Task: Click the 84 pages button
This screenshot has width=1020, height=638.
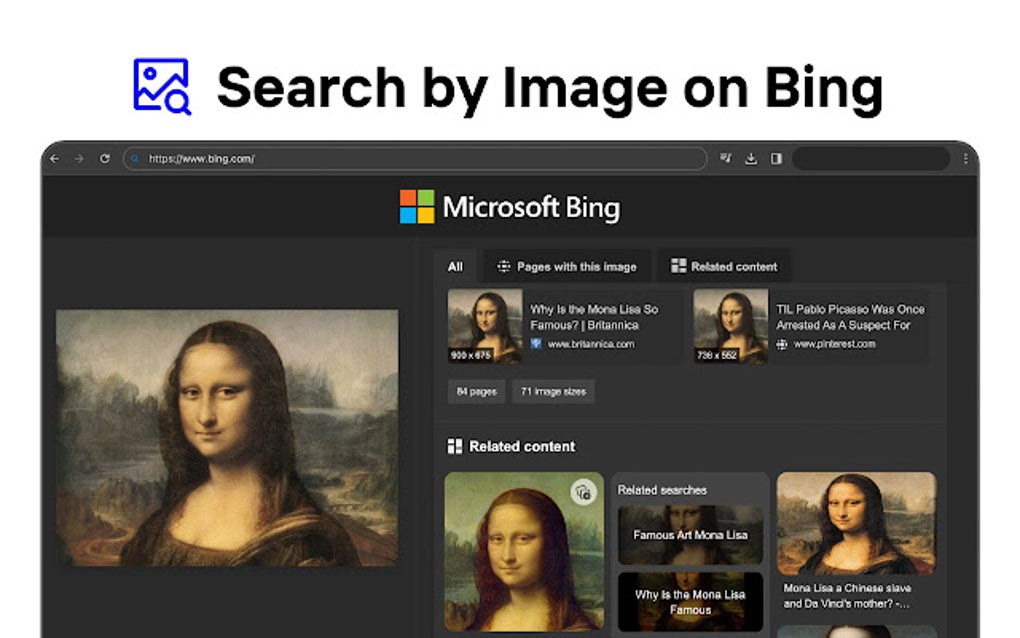Action: tap(476, 392)
